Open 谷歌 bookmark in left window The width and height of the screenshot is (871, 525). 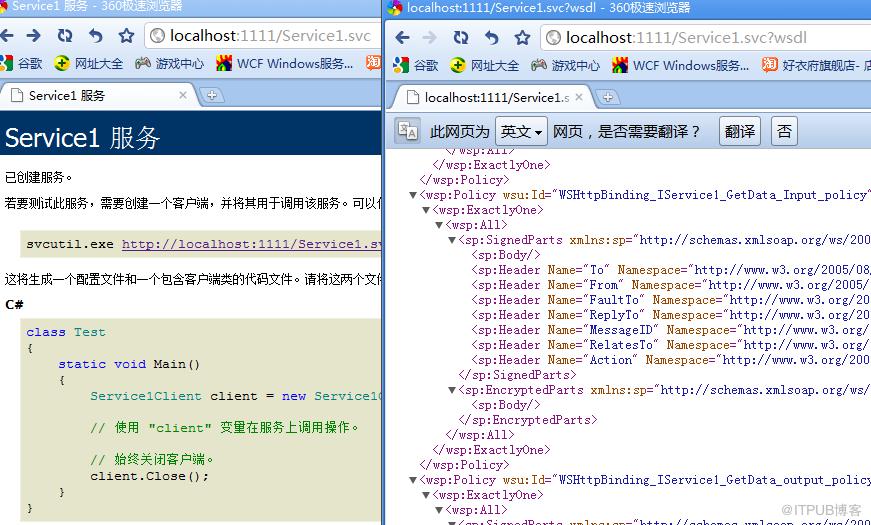22,63
